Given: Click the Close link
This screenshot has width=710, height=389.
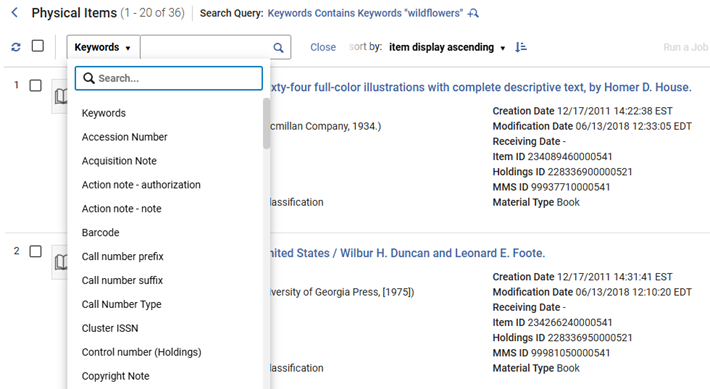Looking at the screenshot, I should pos(323,47).
